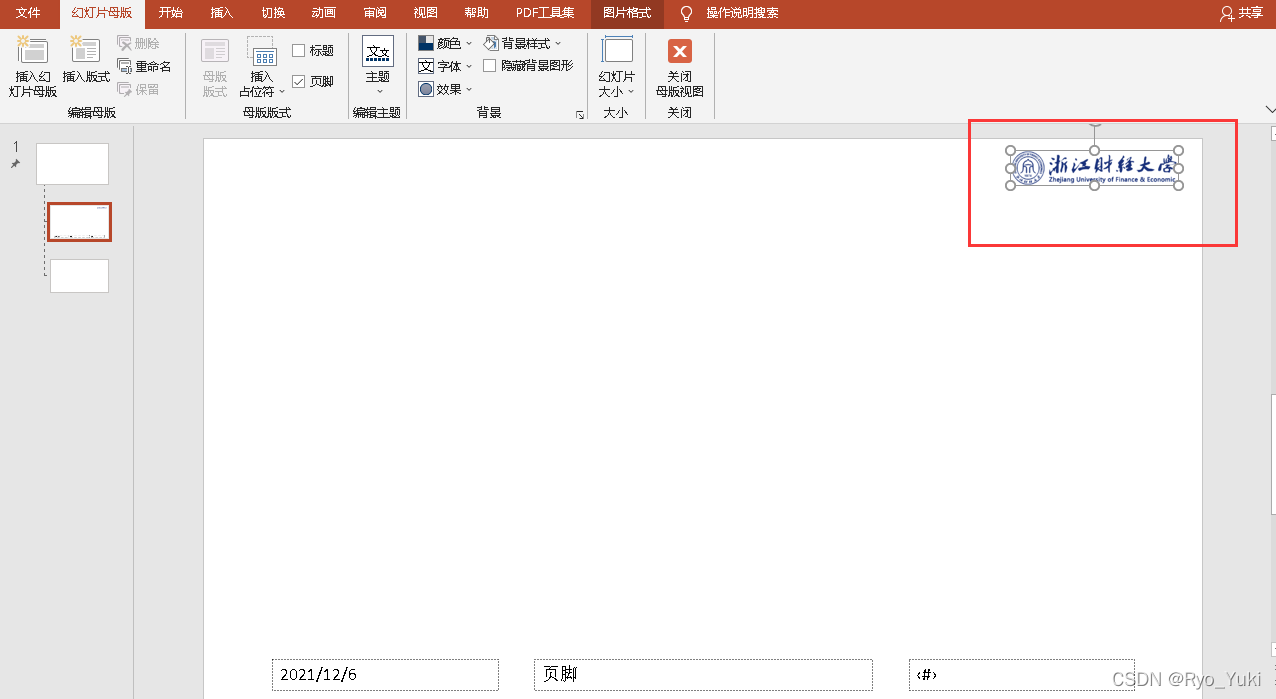Open the Themes (主题) gallery
This screenshot has height=699, width=1276.
click(x=377, y=66)
